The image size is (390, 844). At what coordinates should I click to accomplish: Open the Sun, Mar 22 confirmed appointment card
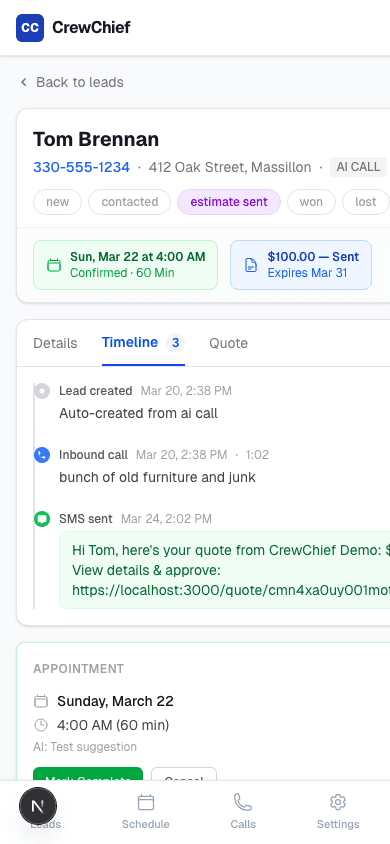[x=125, y=265]
